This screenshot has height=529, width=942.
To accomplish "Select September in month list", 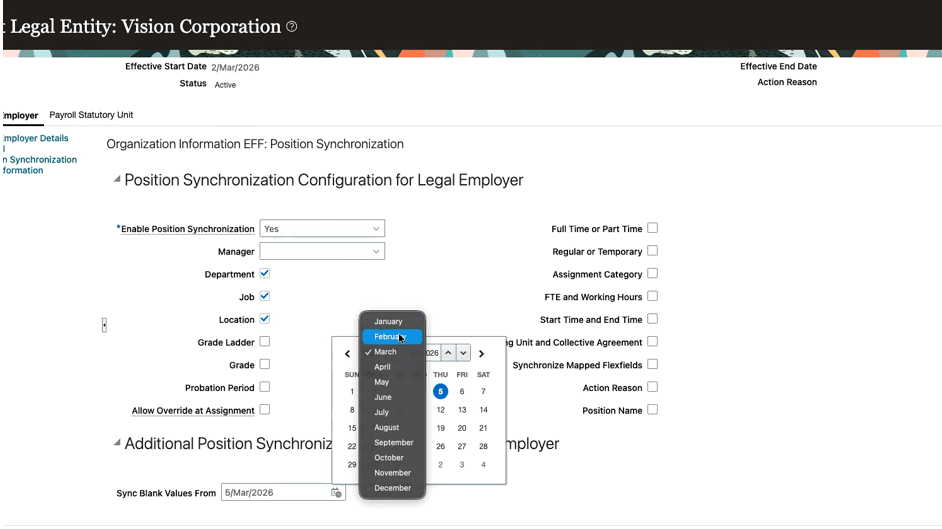I will coord(392,443).
